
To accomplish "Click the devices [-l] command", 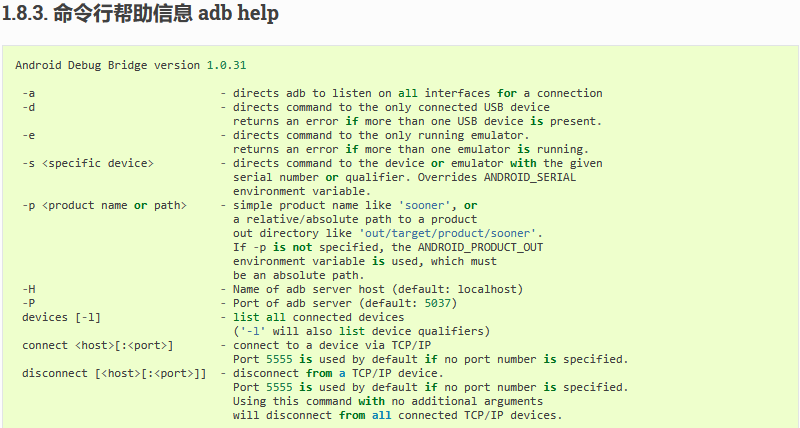I will [x=61, y=317].
